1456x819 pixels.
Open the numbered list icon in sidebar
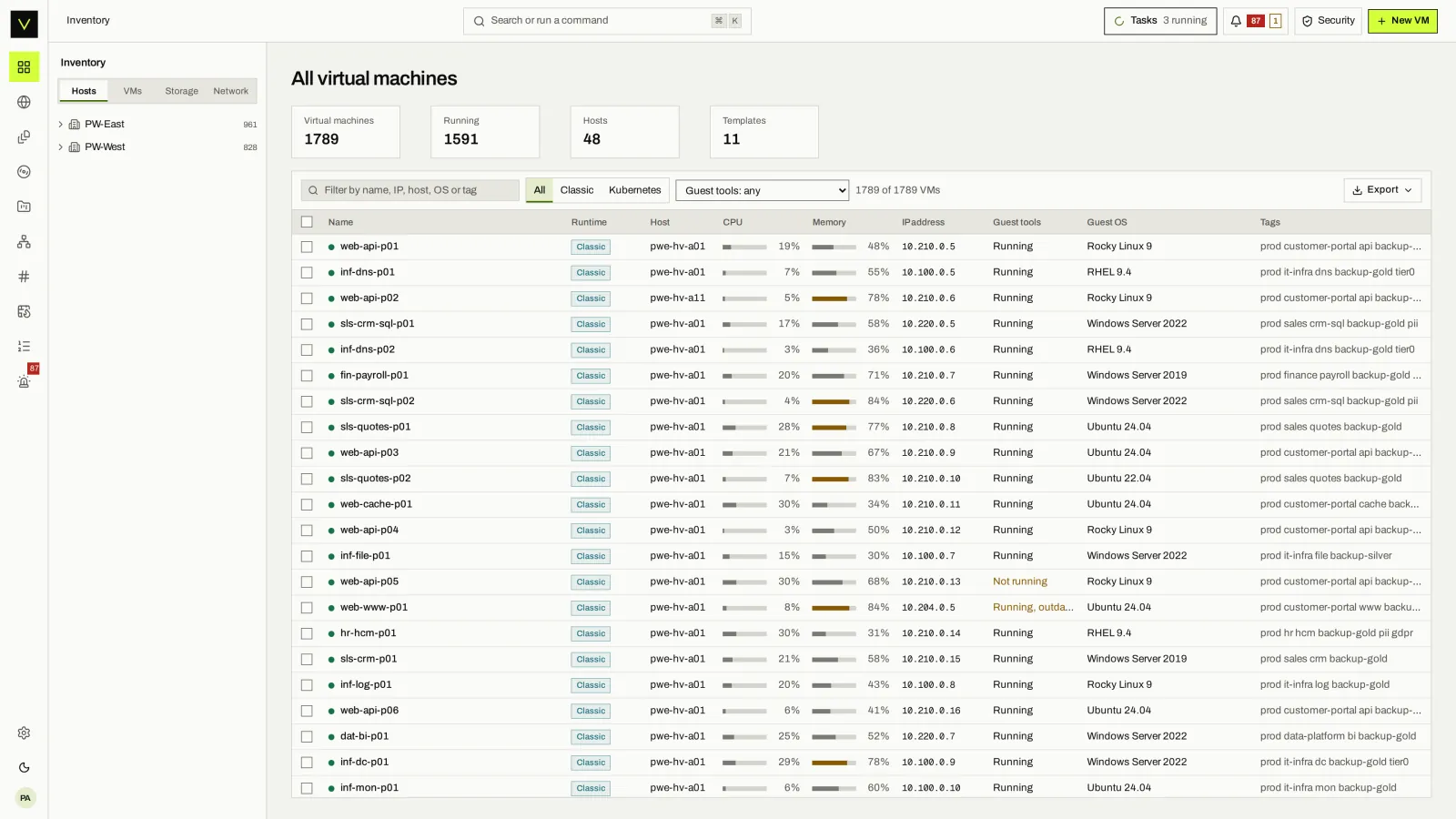click(x=24, y=346)
